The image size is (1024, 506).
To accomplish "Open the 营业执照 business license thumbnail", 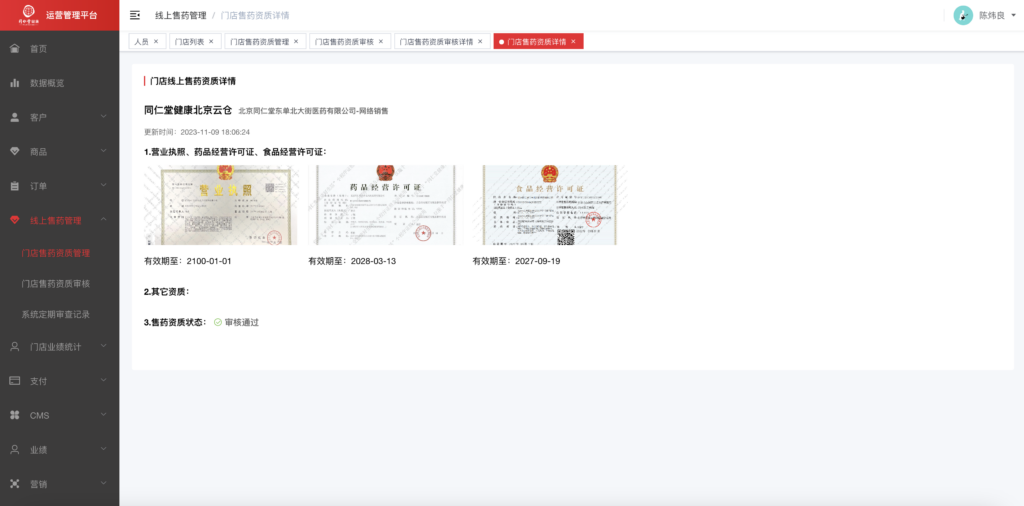I will click(x=221, y=205).
